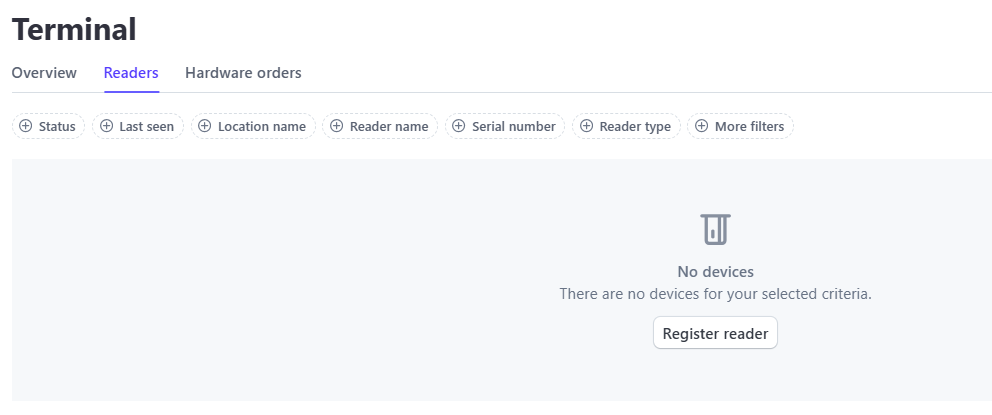Expand the Location name filter label

[262, 127]
